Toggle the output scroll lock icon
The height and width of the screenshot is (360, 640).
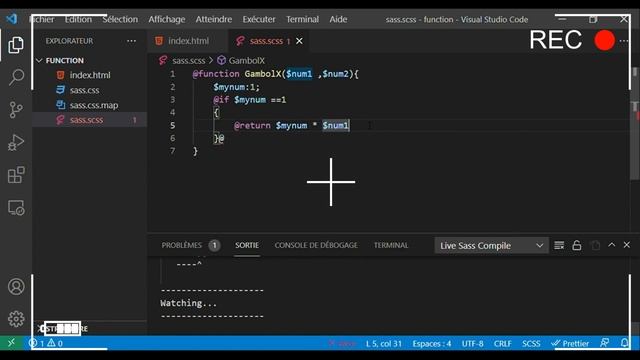coord(576,245)
